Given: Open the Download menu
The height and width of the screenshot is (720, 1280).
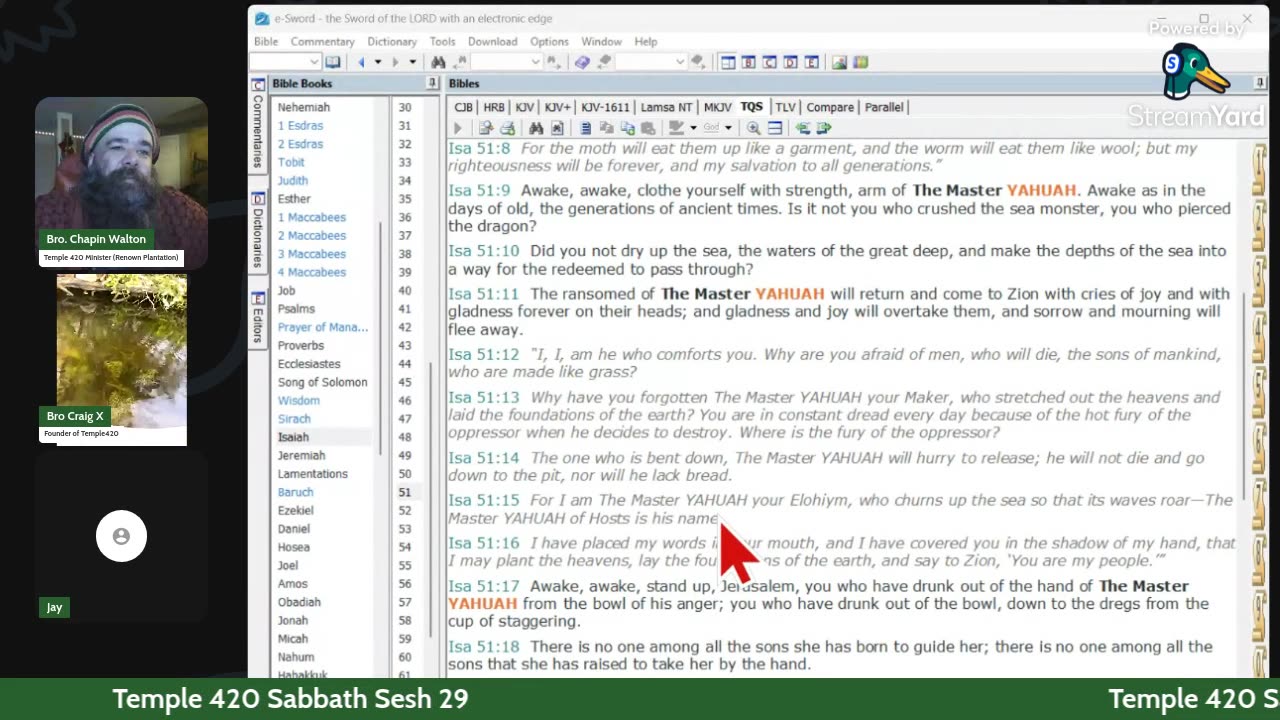Looking at the screenshot, I should coord(492,42).
